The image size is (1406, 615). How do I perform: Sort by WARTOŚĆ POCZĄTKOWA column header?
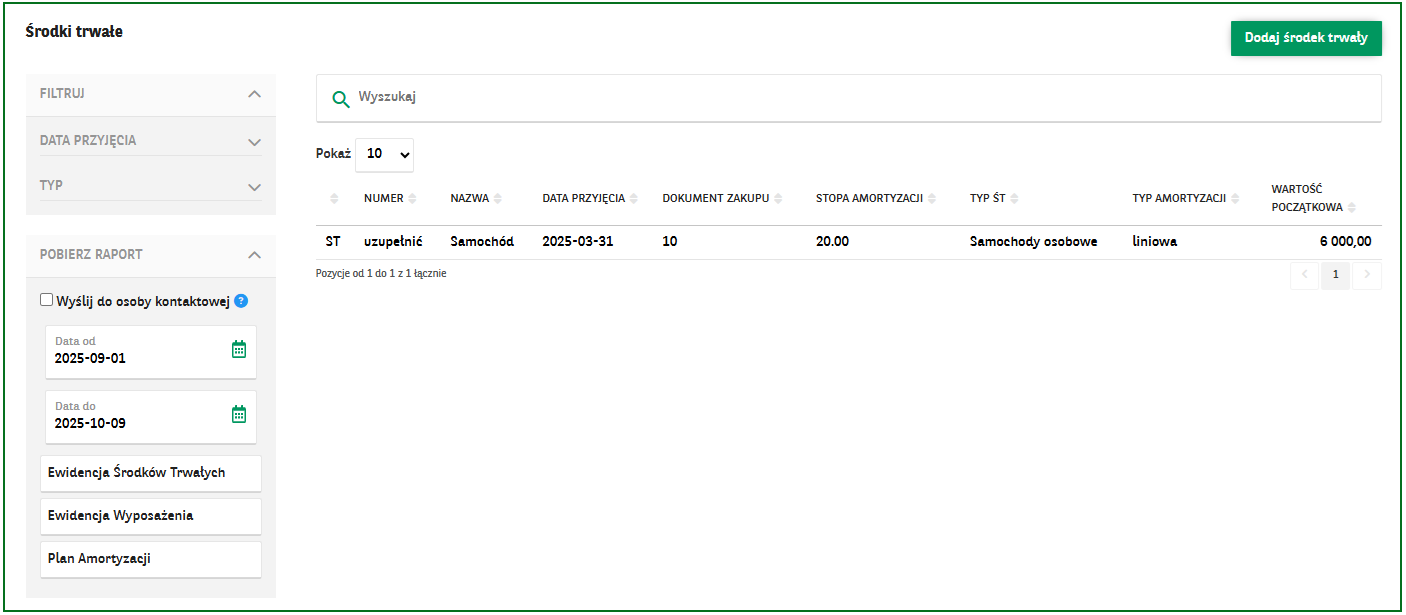[x=1314, y=198]
